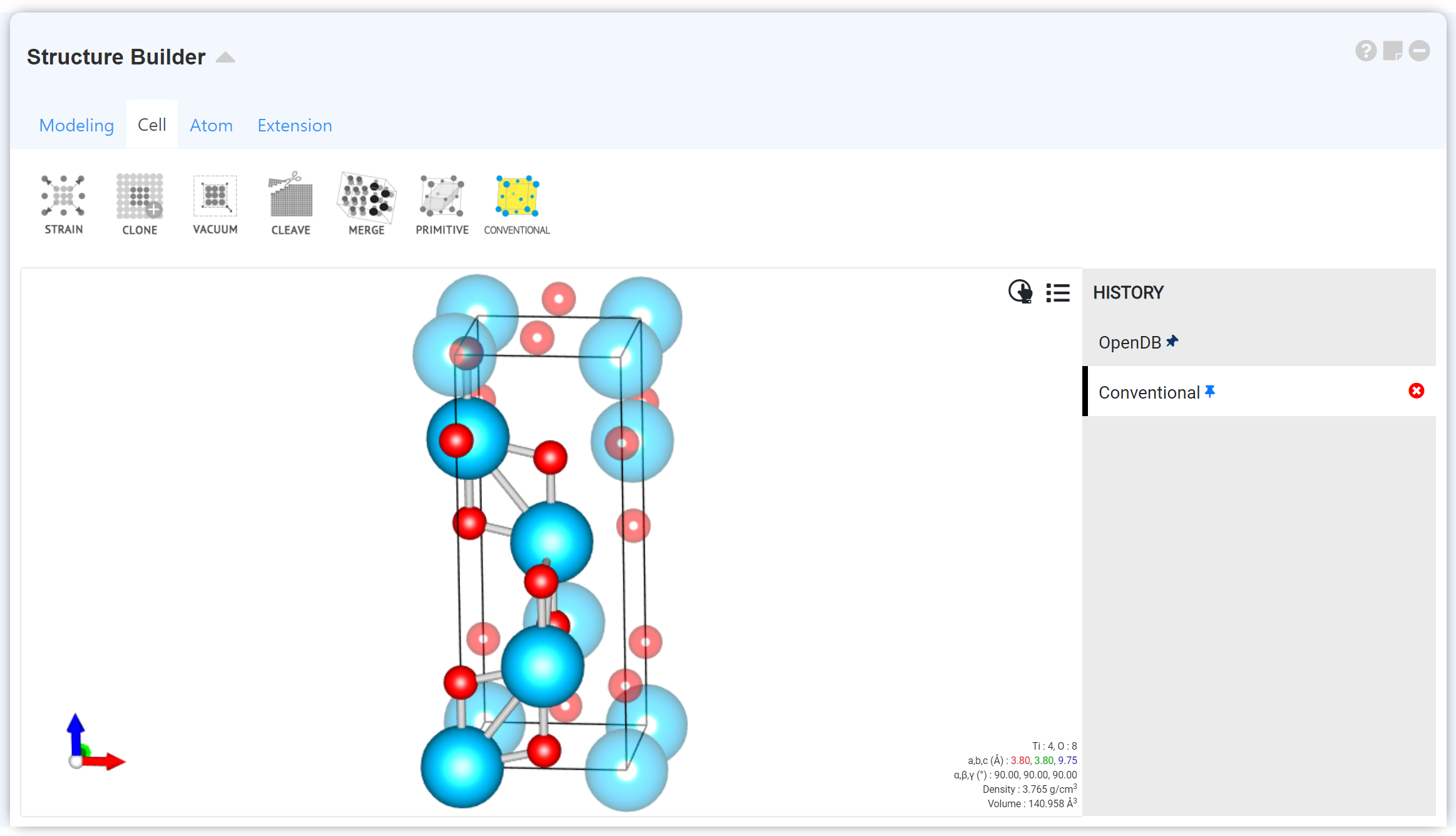Go to the Extension tab

coord(294,125)
